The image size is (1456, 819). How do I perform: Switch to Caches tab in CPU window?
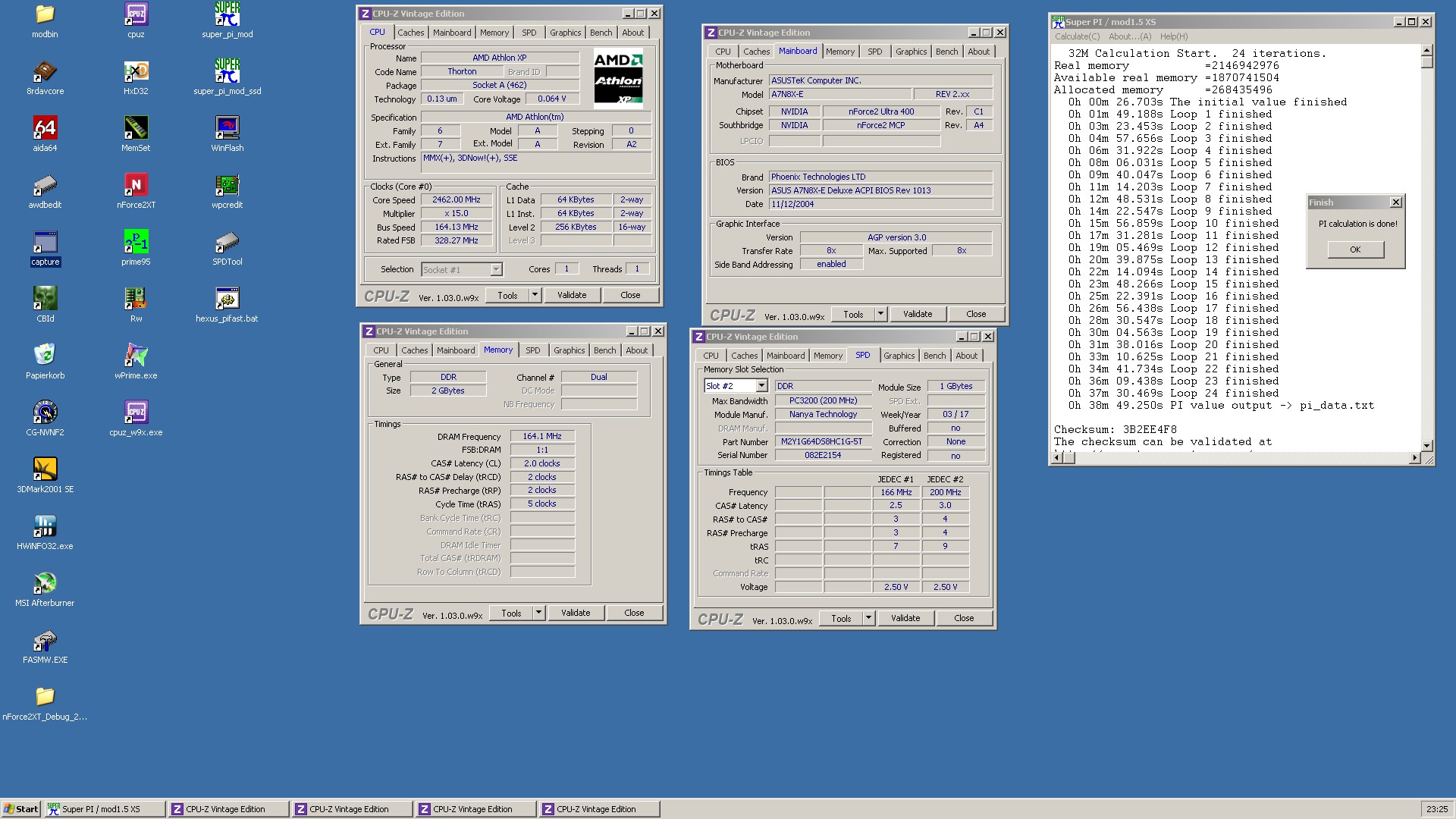point(410,33)
